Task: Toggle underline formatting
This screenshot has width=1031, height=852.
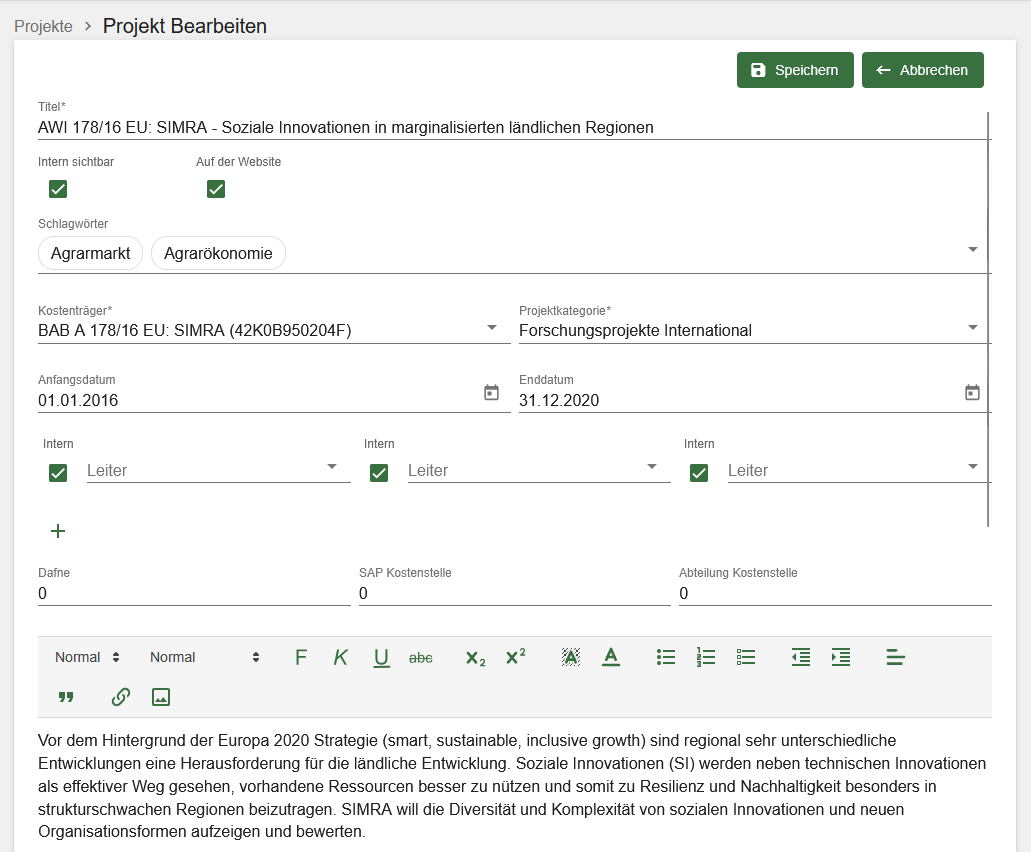Action: point(381,657)
